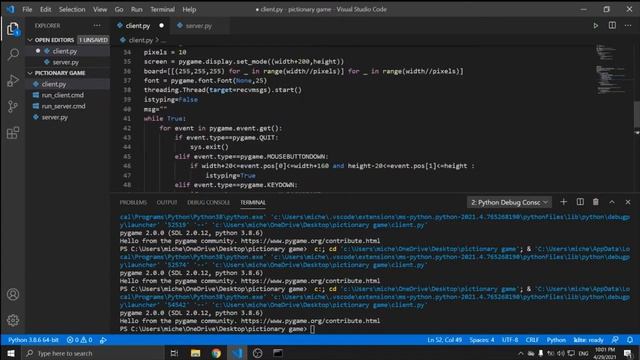Select the Terminal panel tab
This screenshot has width=640, height=360.
(x=253, y=202)
